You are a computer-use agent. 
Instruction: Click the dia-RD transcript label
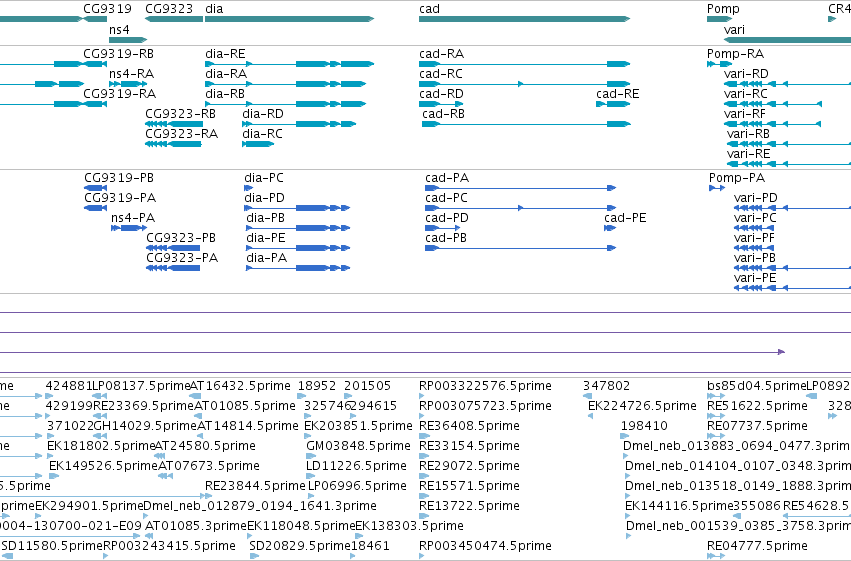tap(263, 114)
